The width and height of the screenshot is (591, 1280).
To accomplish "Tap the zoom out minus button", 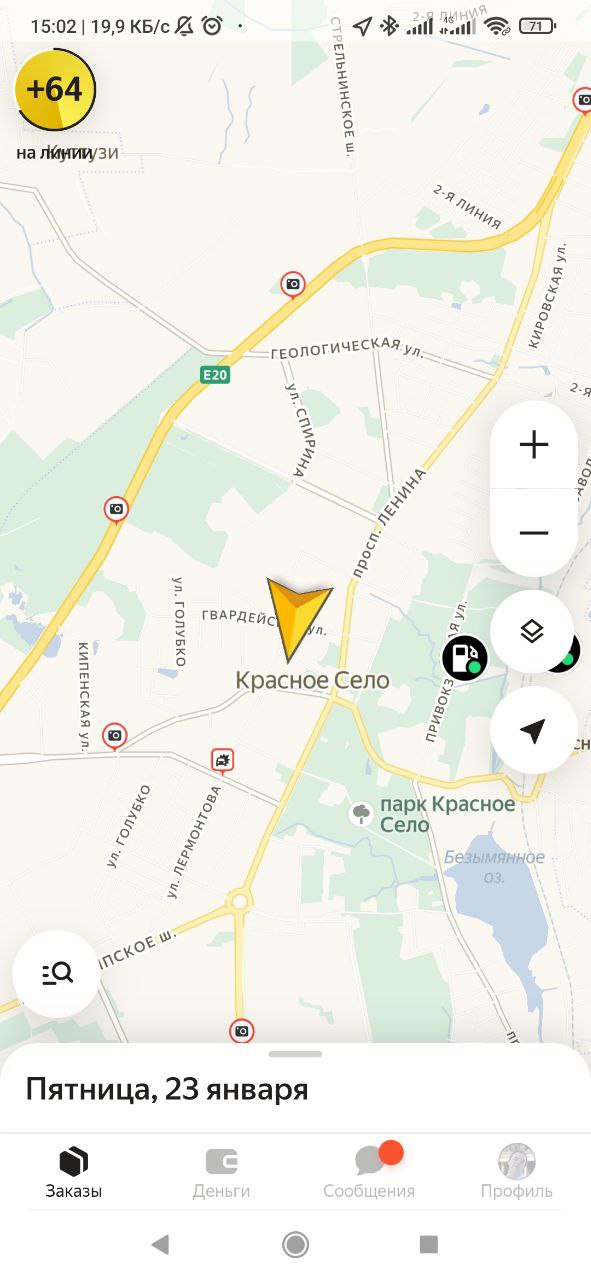I will tap(534, 533).
